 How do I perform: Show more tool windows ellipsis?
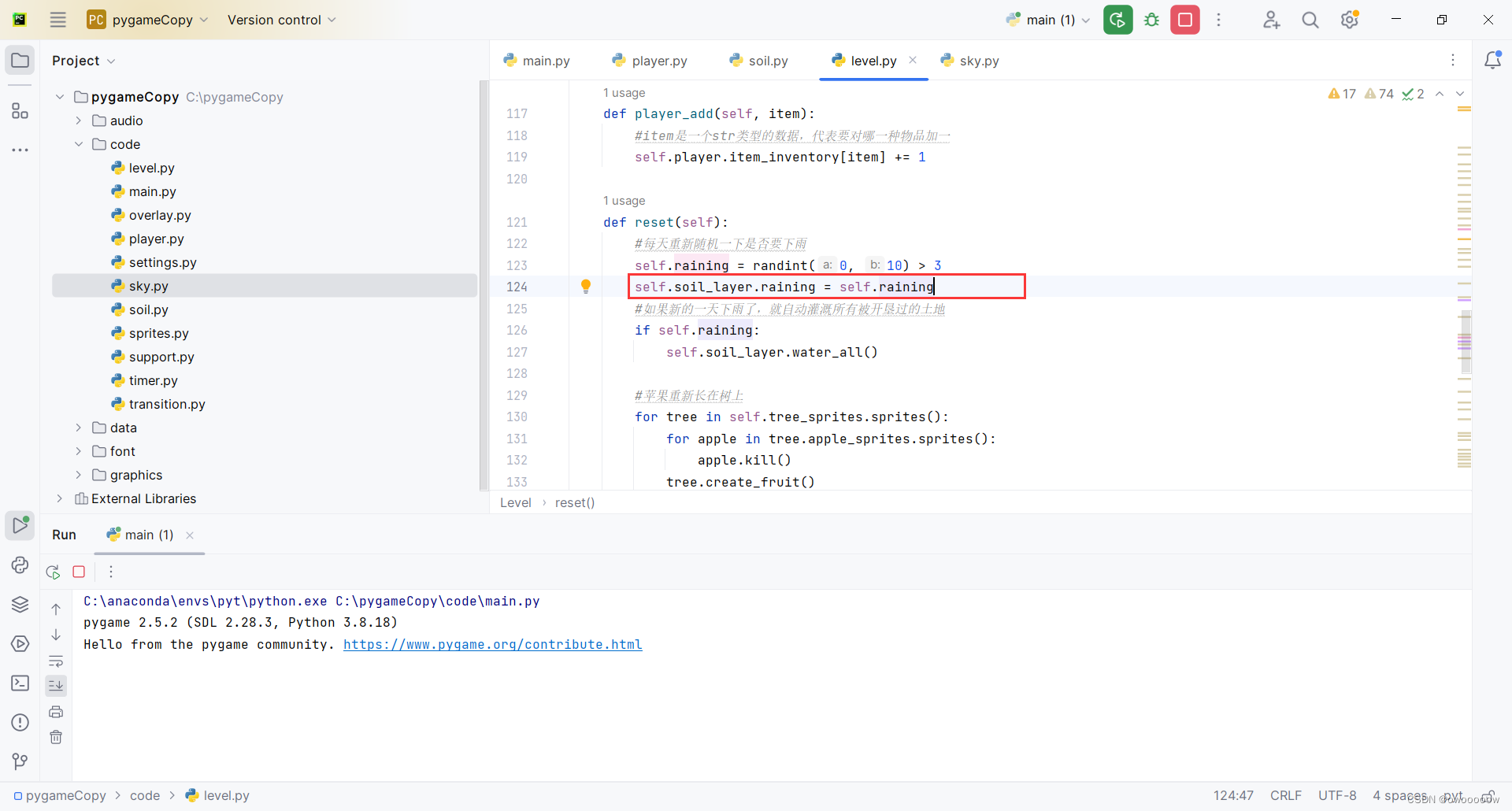tap(20, 150)
